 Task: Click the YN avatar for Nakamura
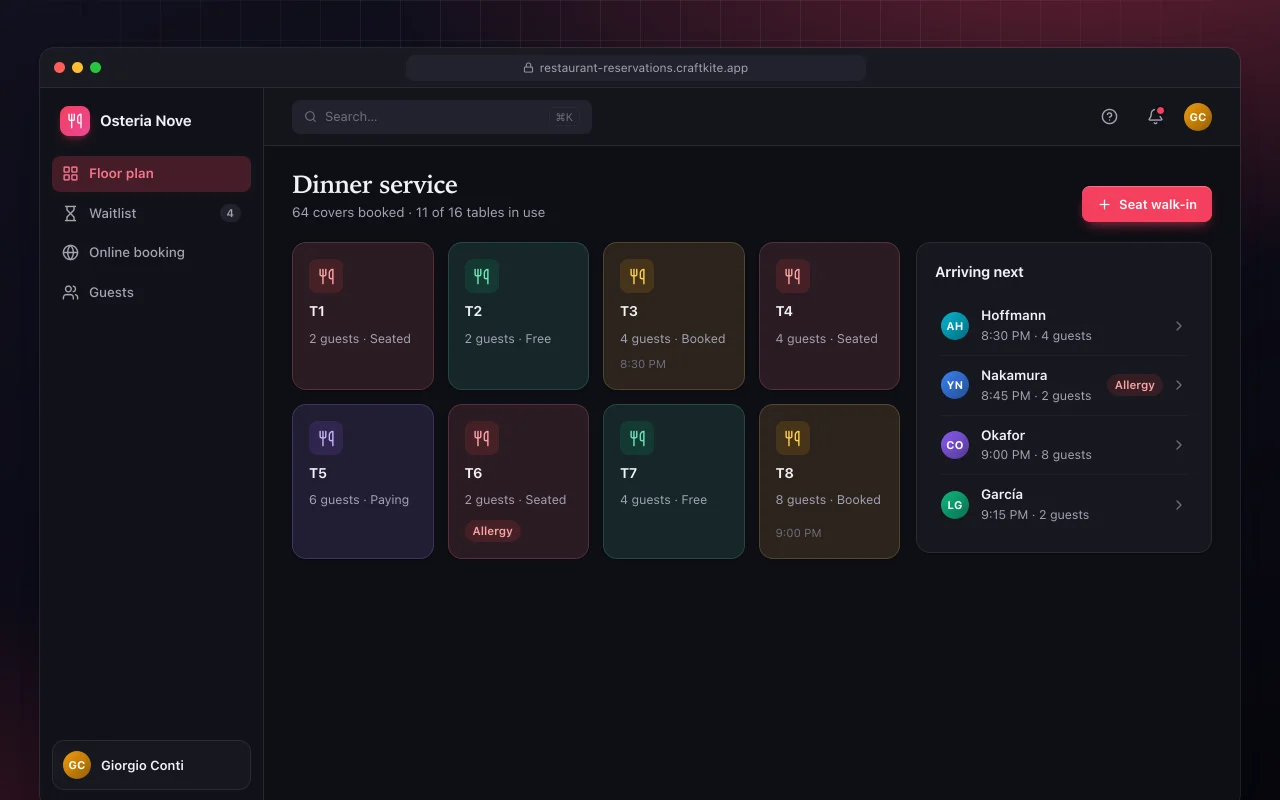pyautogui.click(x=955, y=385)
